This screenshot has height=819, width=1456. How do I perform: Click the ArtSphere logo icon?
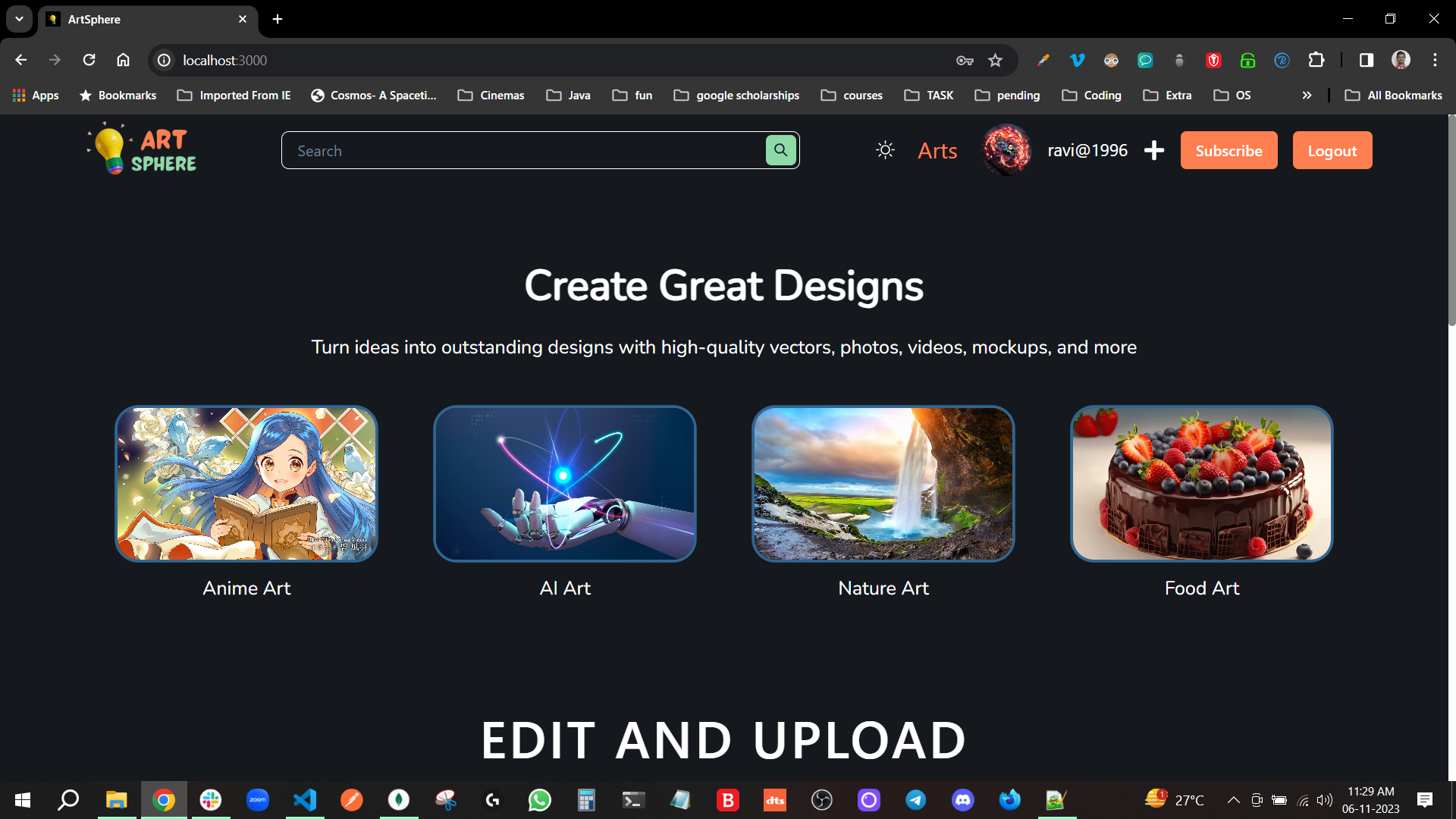click(x=111, y=150)
